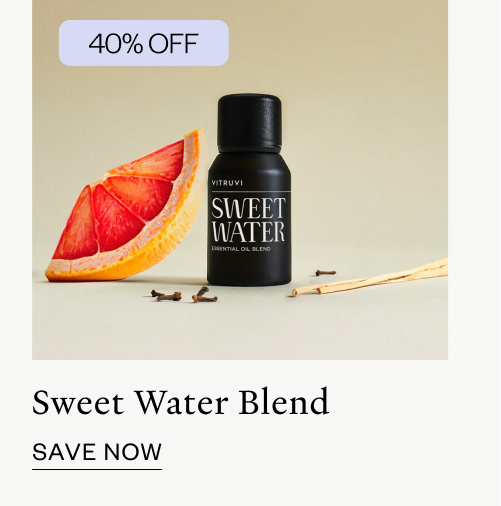This screenshot has width=501, height=506.
Task: Click the Essential Oil Blend text on bottle
Action: (241, 249)
